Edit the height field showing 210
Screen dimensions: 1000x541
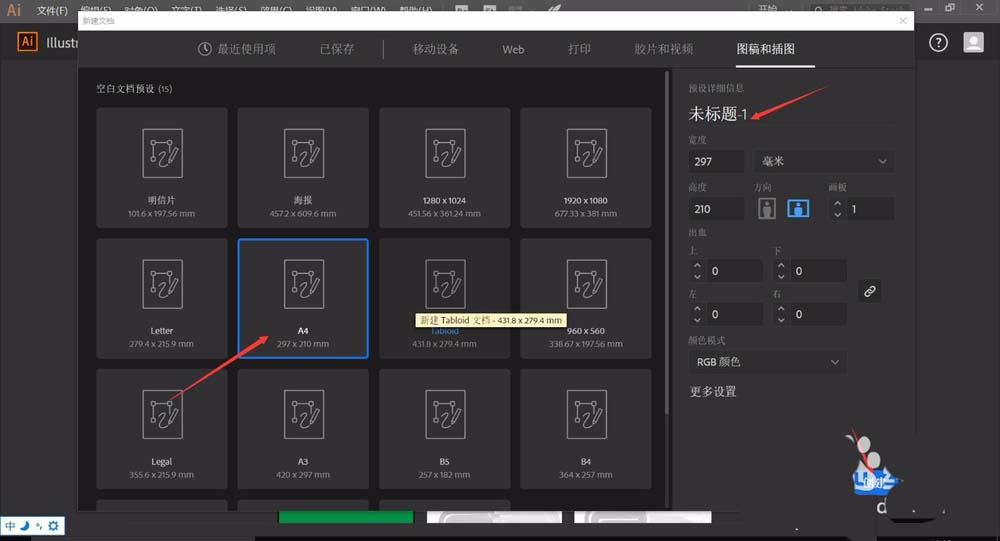716,209
